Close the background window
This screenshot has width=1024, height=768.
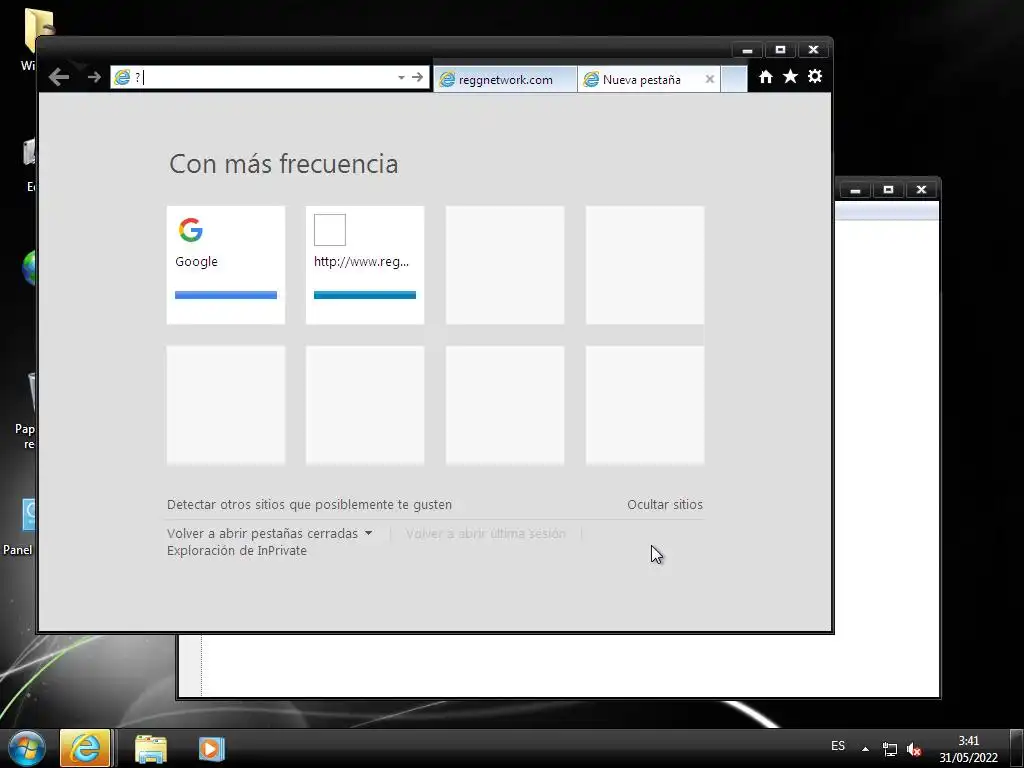[x=921, y=190]
